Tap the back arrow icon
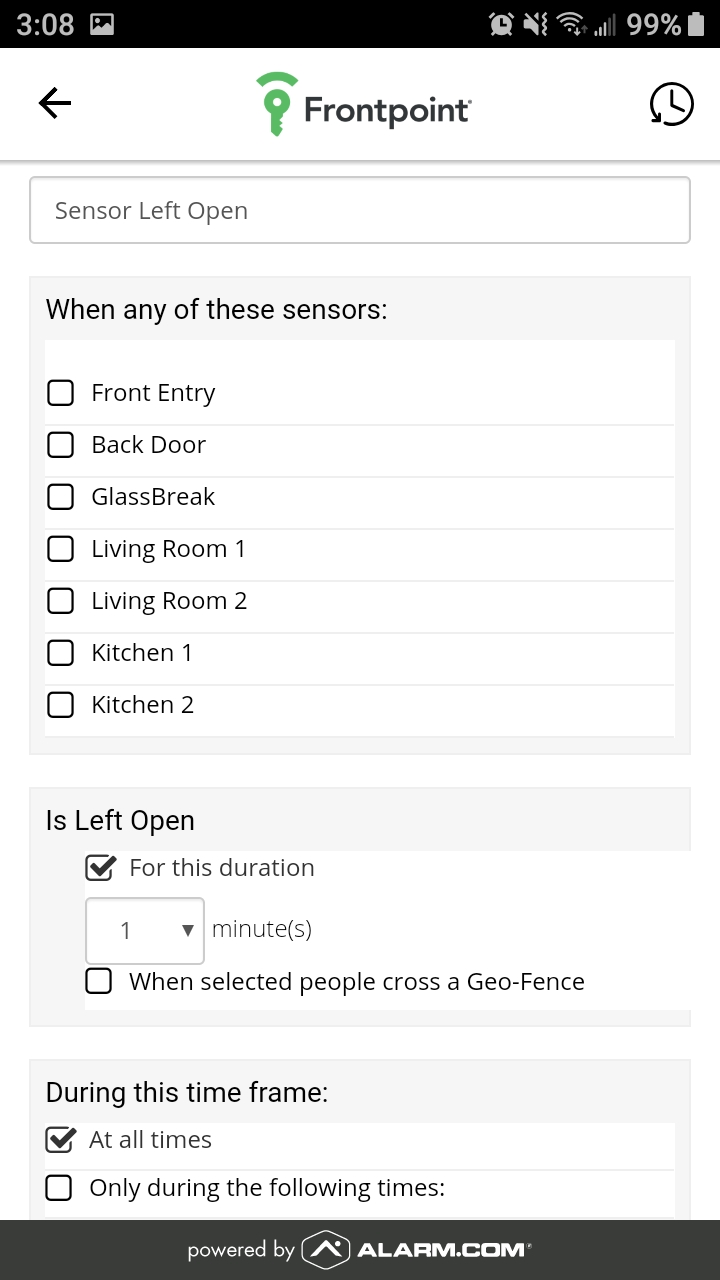This screenshot has width=720, height=1280. 55,103
